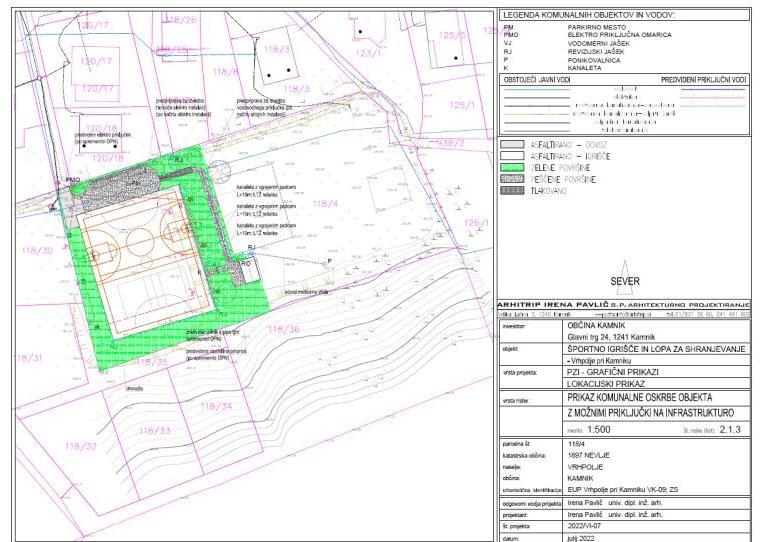Screen dimensions: 768x542
Task: Click the PMO marker left of the court
Action: 72,180
